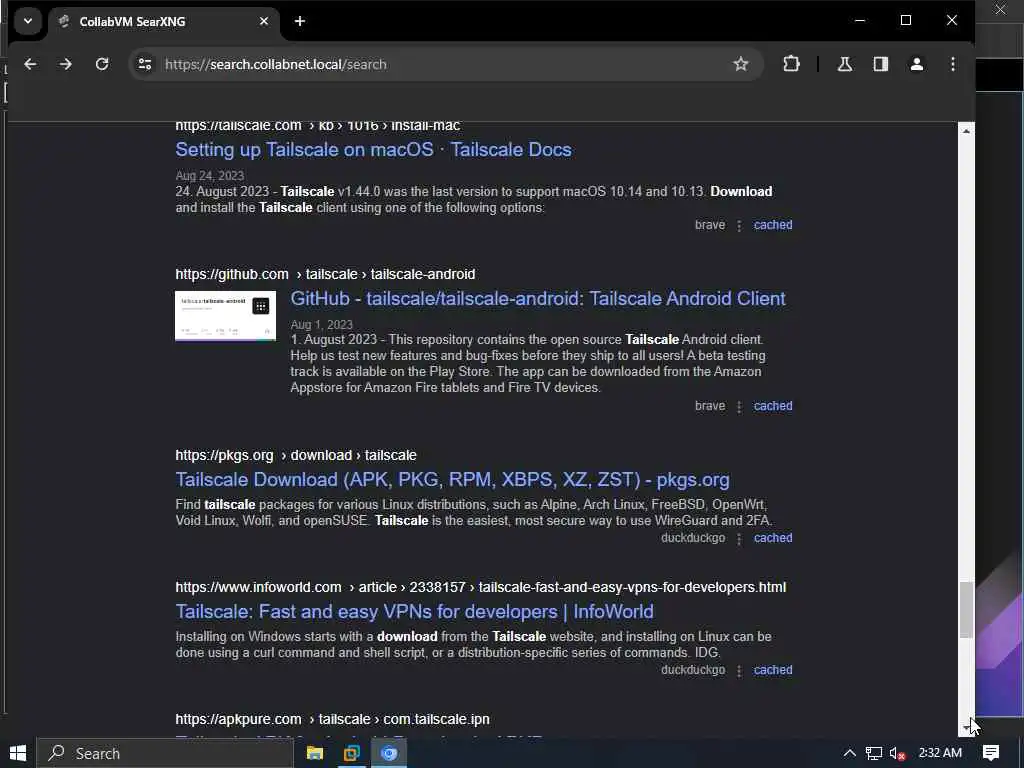1024x768 pixels.
Task: Switch to Chrome in the taskbar
Action: (389, 753)
